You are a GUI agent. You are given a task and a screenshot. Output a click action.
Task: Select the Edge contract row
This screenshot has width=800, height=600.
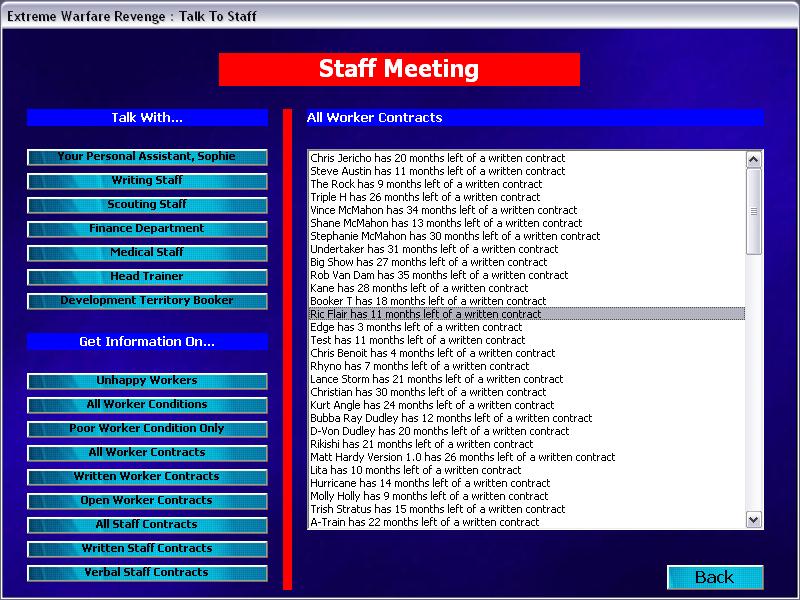coord(527,328)
